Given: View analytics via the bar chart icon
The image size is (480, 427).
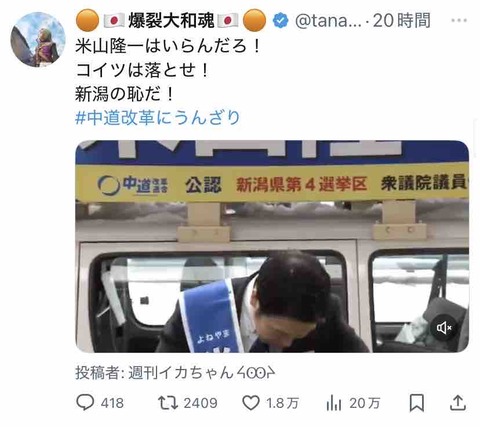Looking at the screenshot, I should click(x=334, y=403).
